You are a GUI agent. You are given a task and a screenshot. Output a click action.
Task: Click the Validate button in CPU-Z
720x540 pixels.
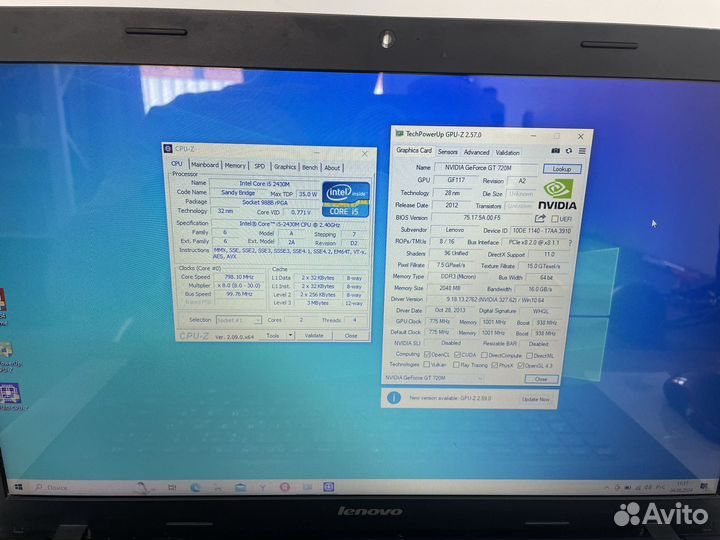[314, 335]
